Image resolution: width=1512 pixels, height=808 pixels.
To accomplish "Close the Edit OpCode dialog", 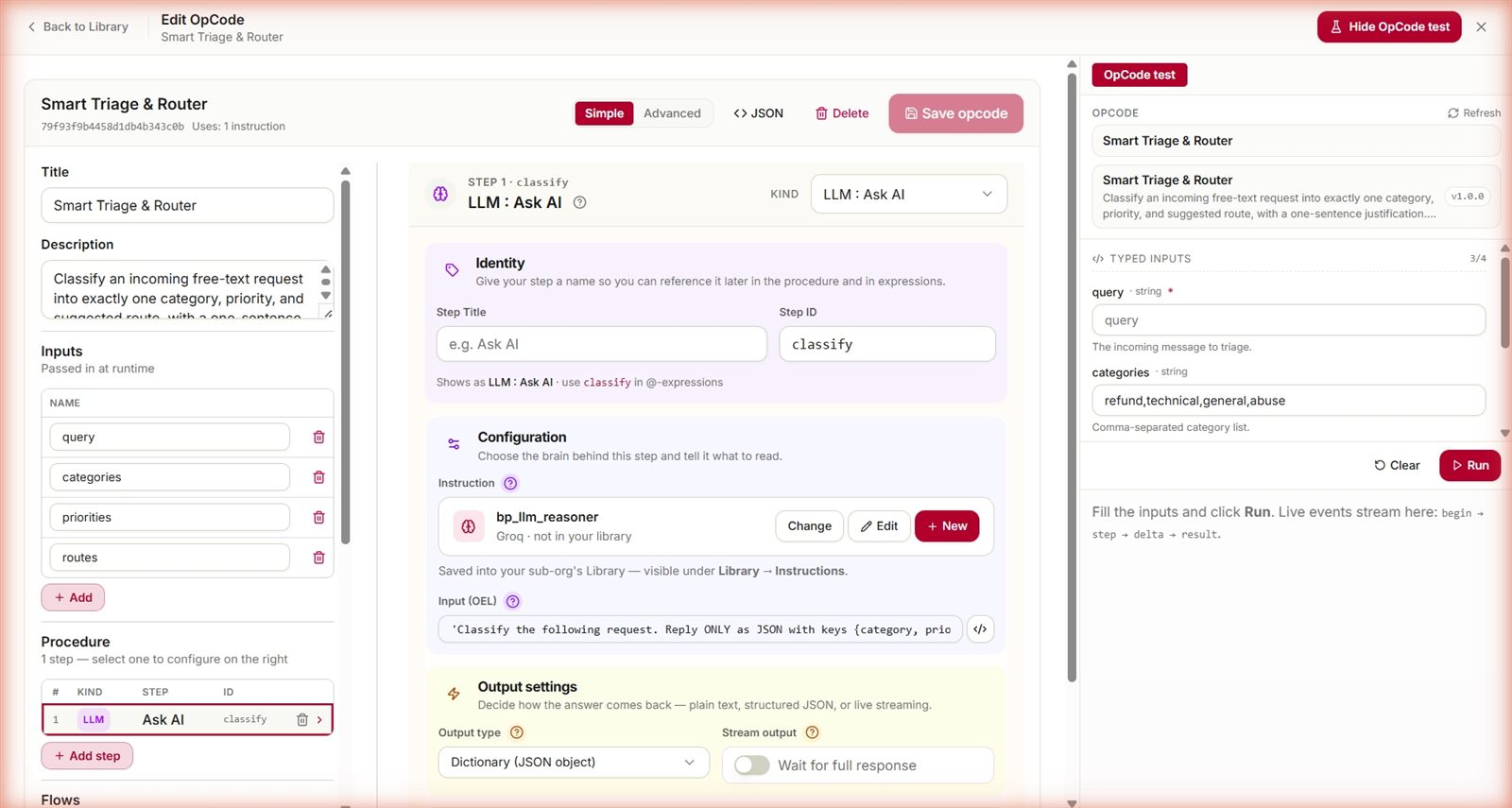I will [1481, 27].
